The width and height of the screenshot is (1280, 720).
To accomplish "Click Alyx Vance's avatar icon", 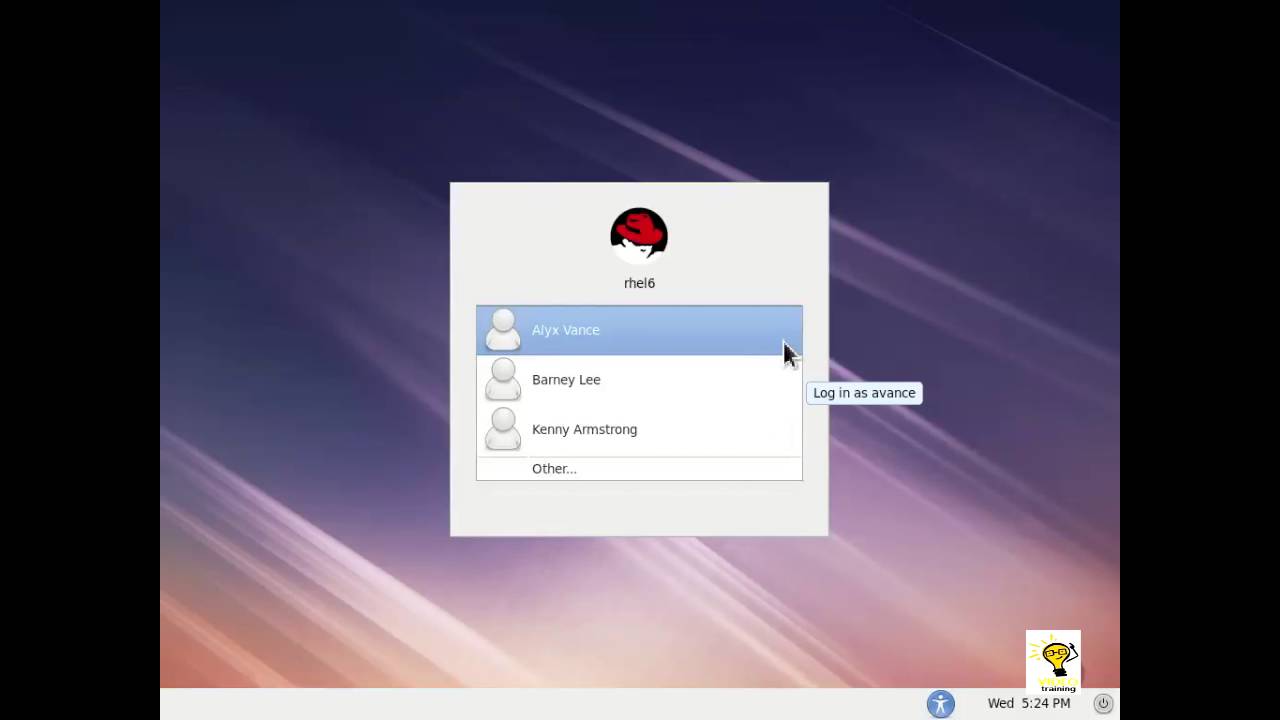I will 503,330.
